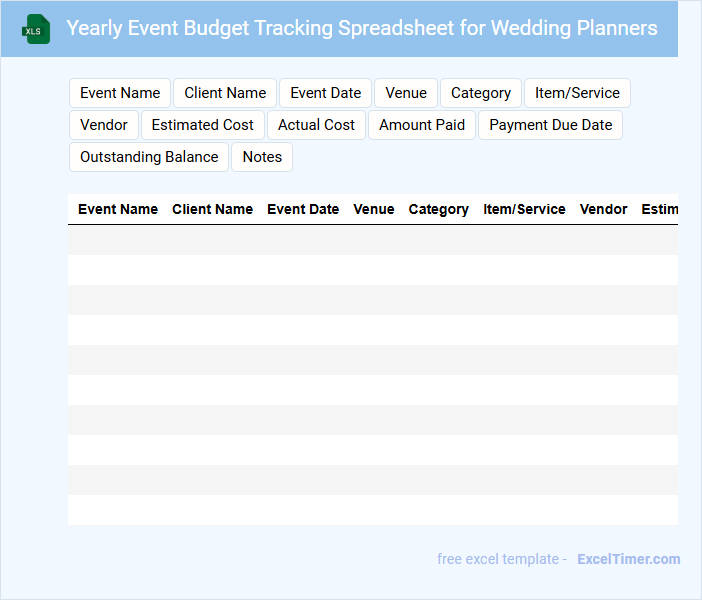Click the spreadsheet title heading text
Viewport: 702px width, 600px height.
pyautogui.click(x=362, y=28)
